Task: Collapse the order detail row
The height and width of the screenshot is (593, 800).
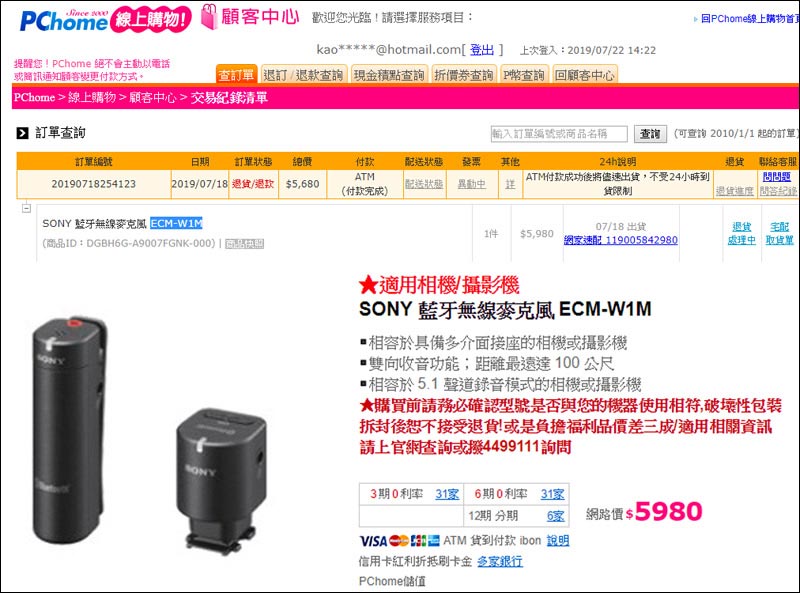Action: 27,208
